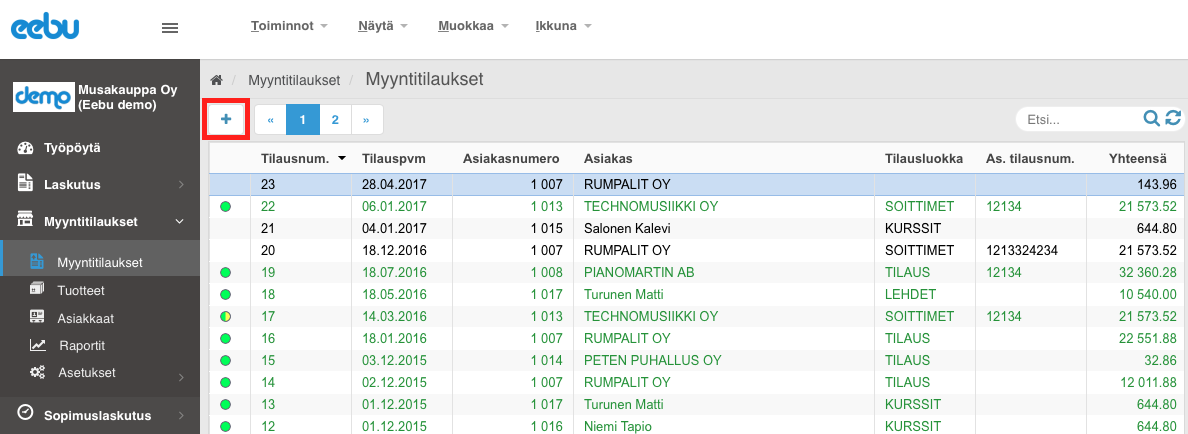Click the home icon in breadcrumb

[x=217, y=80]
